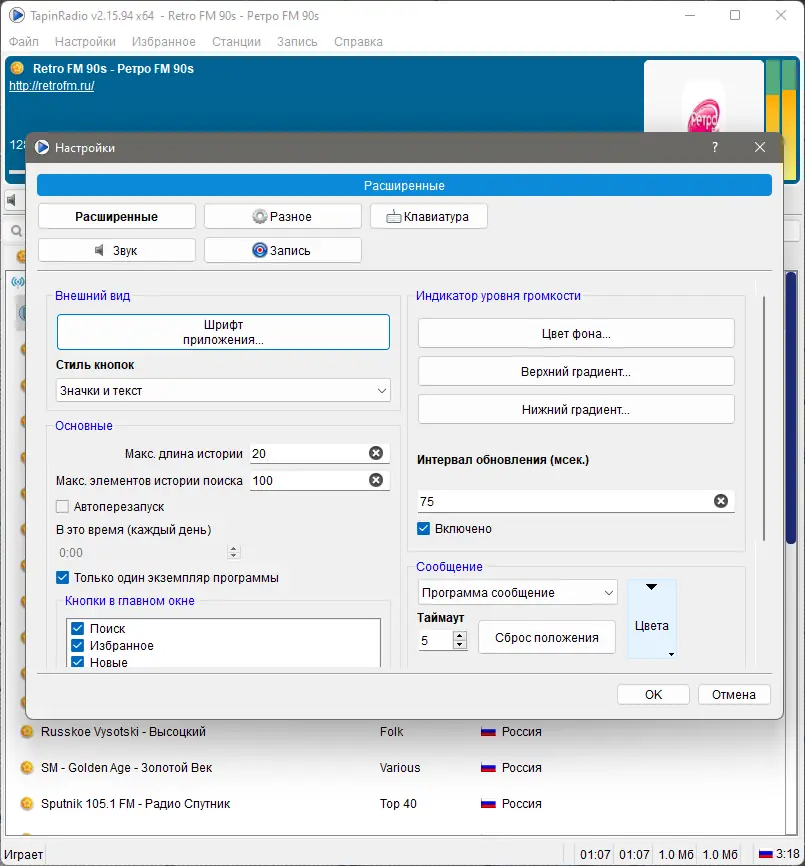Click the Цвет фона color button

pos(576,333)
